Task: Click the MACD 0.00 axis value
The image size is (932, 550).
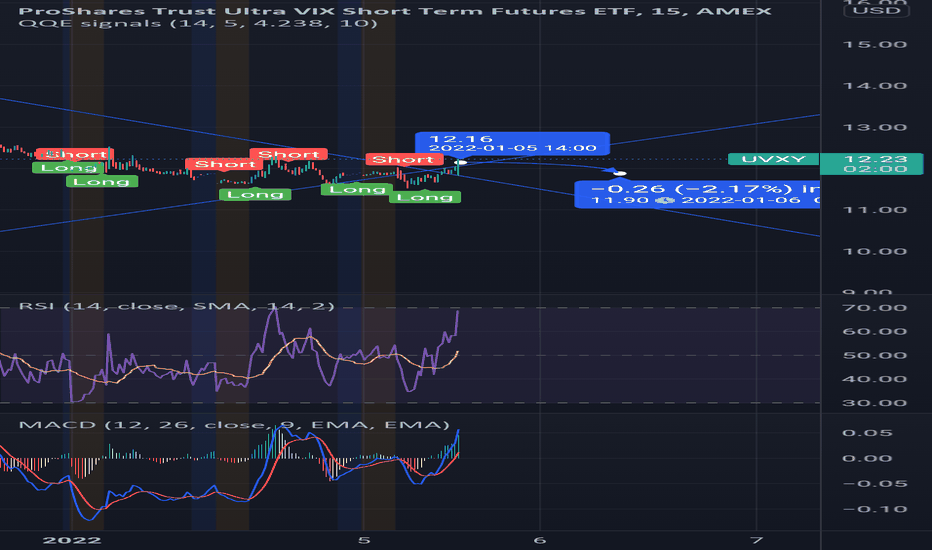Action: pyautogui.click(x=867, y=458)
